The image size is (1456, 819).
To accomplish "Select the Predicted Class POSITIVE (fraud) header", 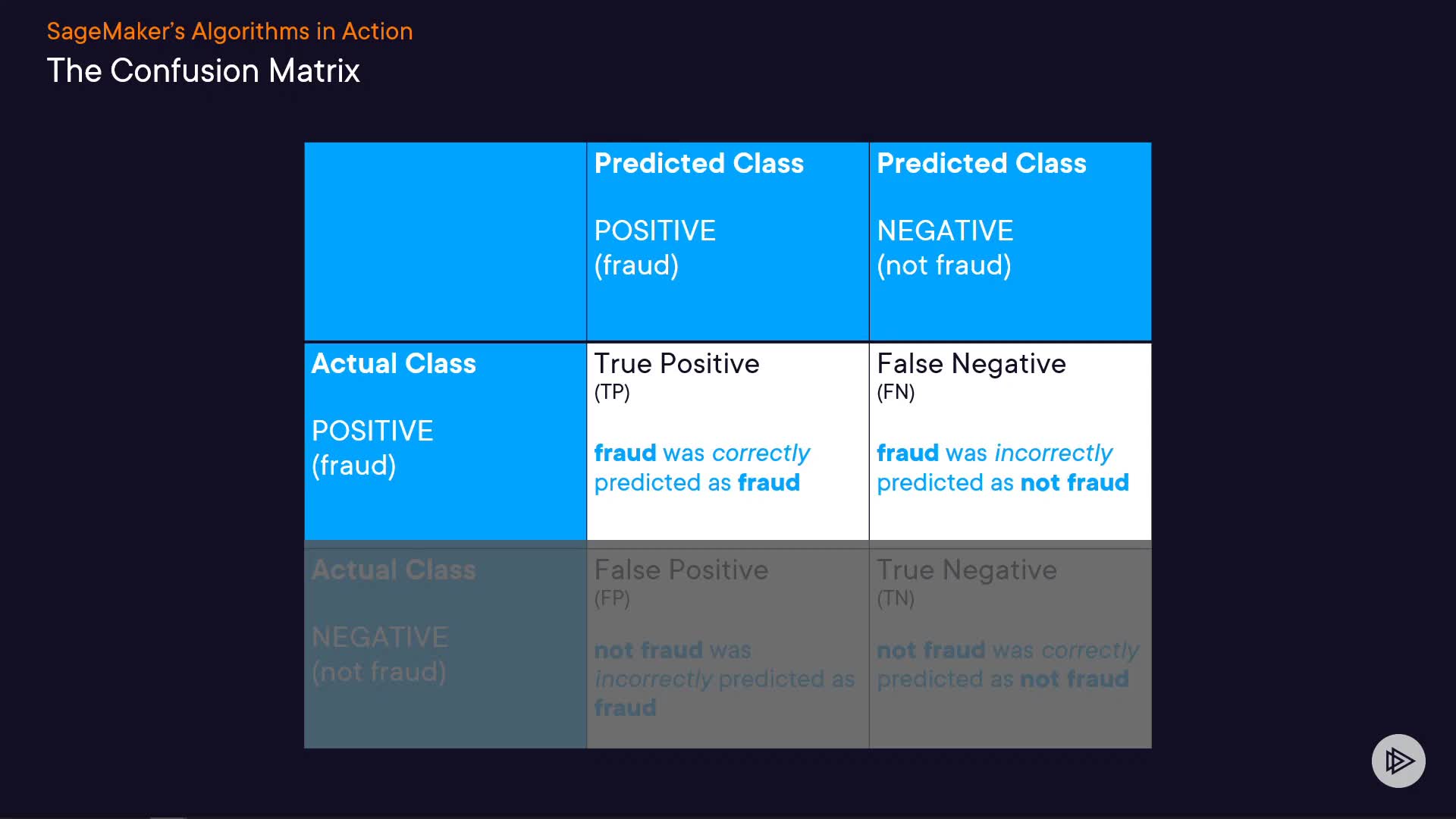I will click(698, 214).
